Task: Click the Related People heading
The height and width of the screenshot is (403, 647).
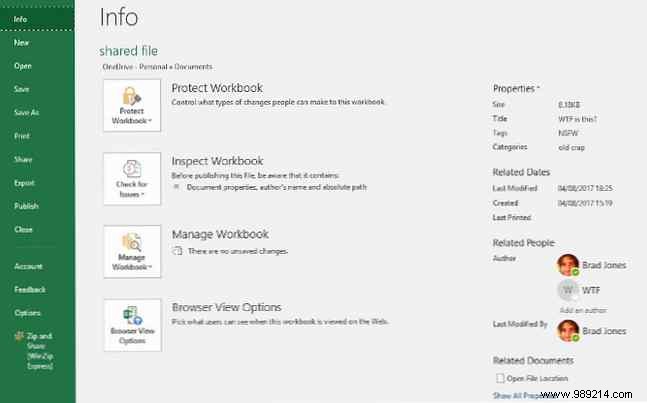Action: tap(524, 243)
